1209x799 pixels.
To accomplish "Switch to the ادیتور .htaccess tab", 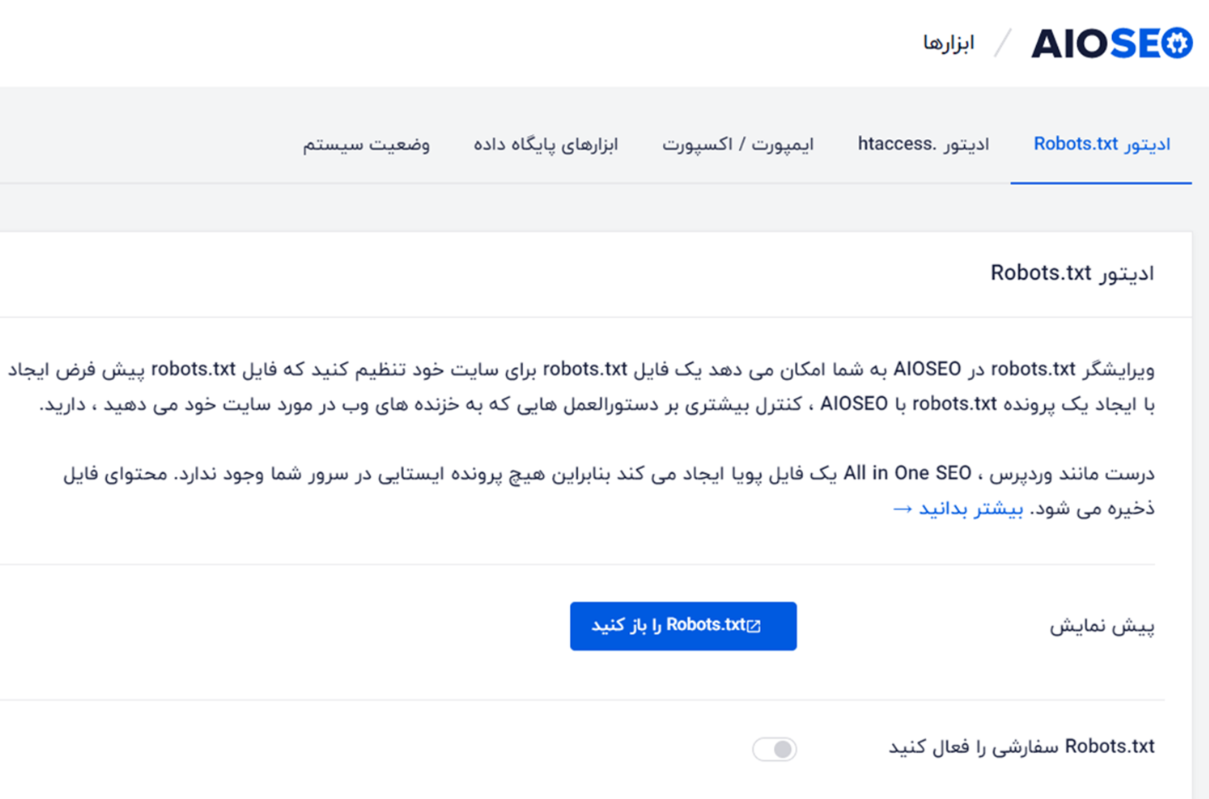I will [x=923, y=144].
